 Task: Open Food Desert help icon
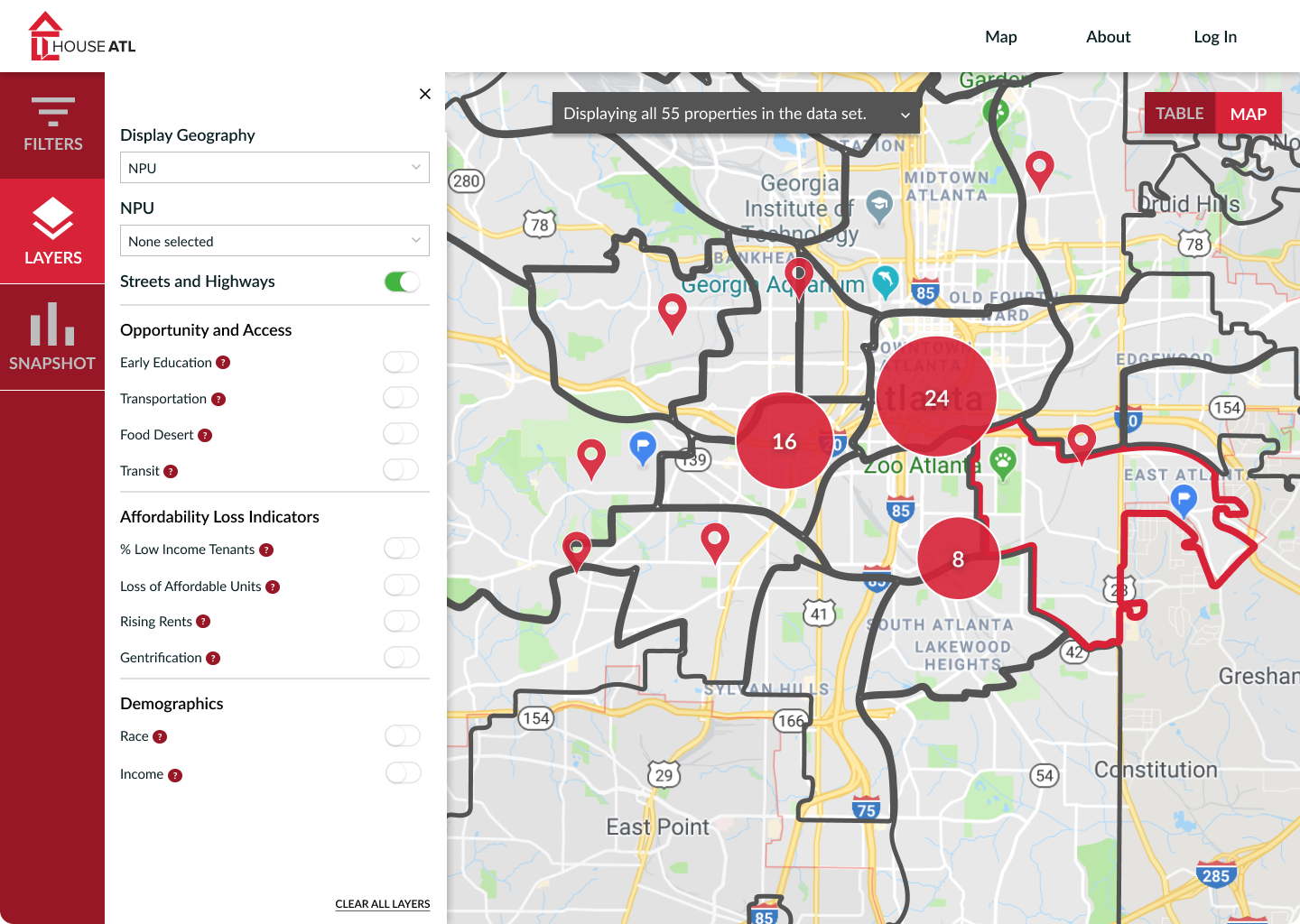(205, 435)
